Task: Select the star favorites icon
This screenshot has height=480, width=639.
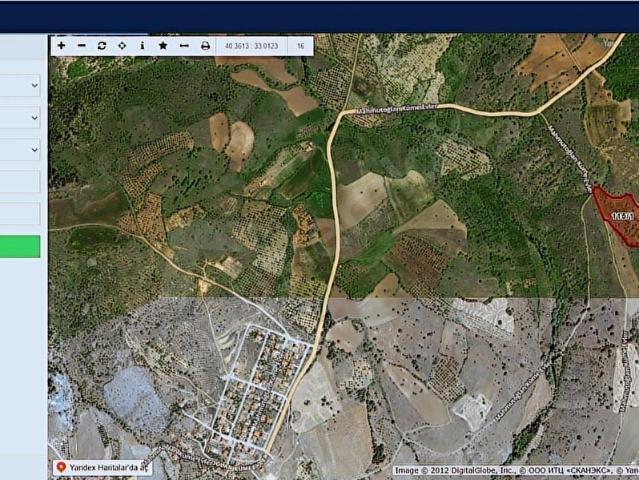Action: (x=163, y=46)
